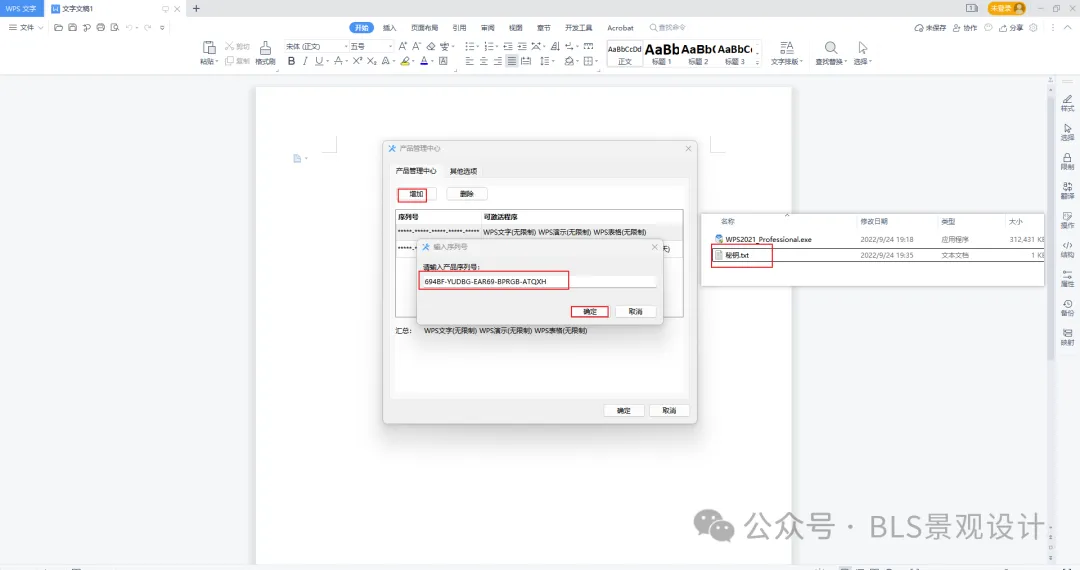Toggle Bold formatting
Viewport: 1080px width, 570px height.
tap(291, 61)
